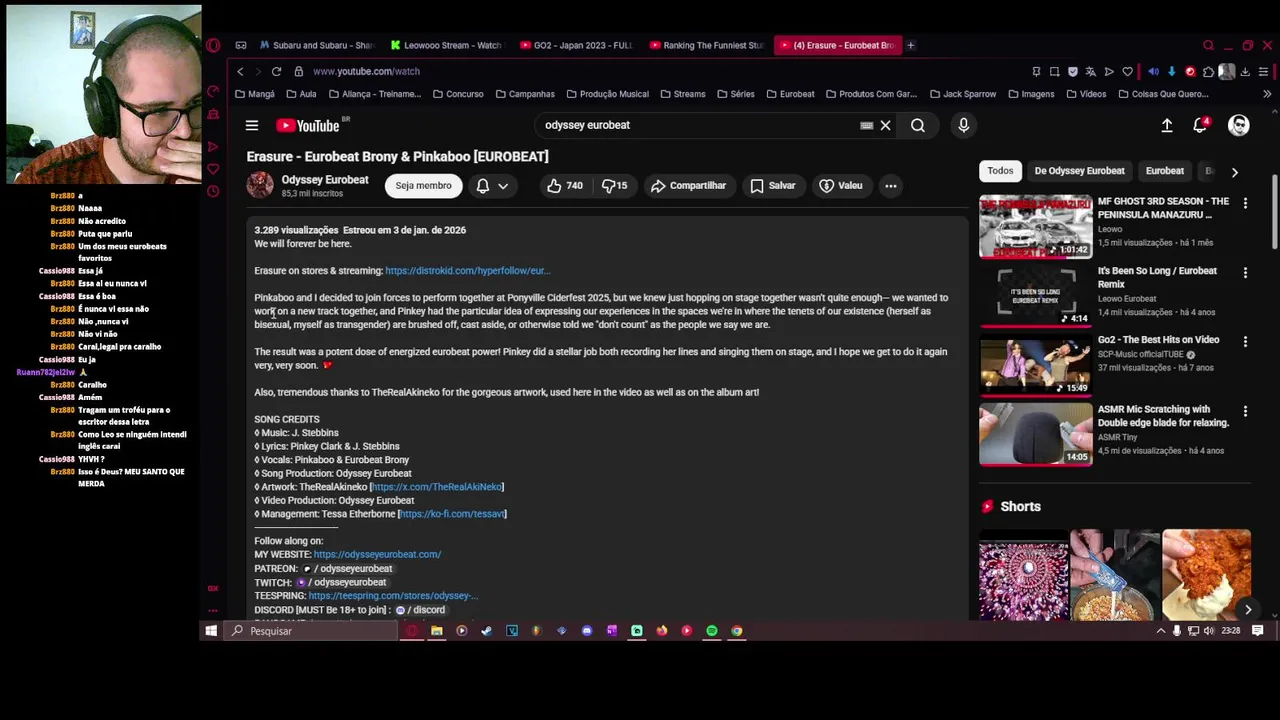The height and width of the screenshot is (720, 1280).
Task: Open the Windows action center icon
Action: tap(1258, 631)
